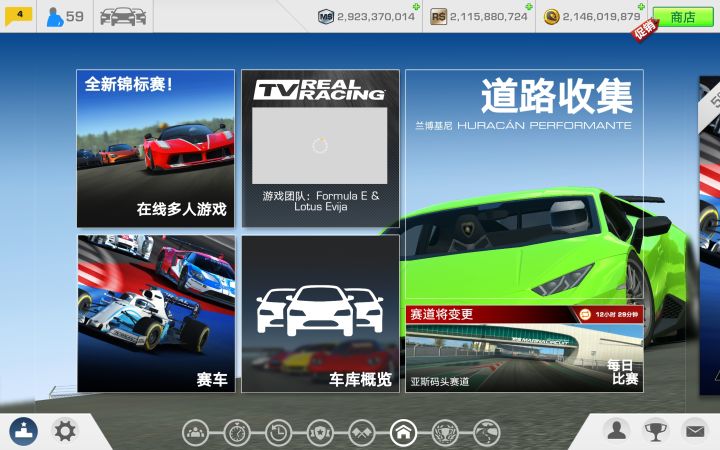Open the 商店 shop button
The width and height of the screenshot is (720, 450).
click(x=683, y=17)
